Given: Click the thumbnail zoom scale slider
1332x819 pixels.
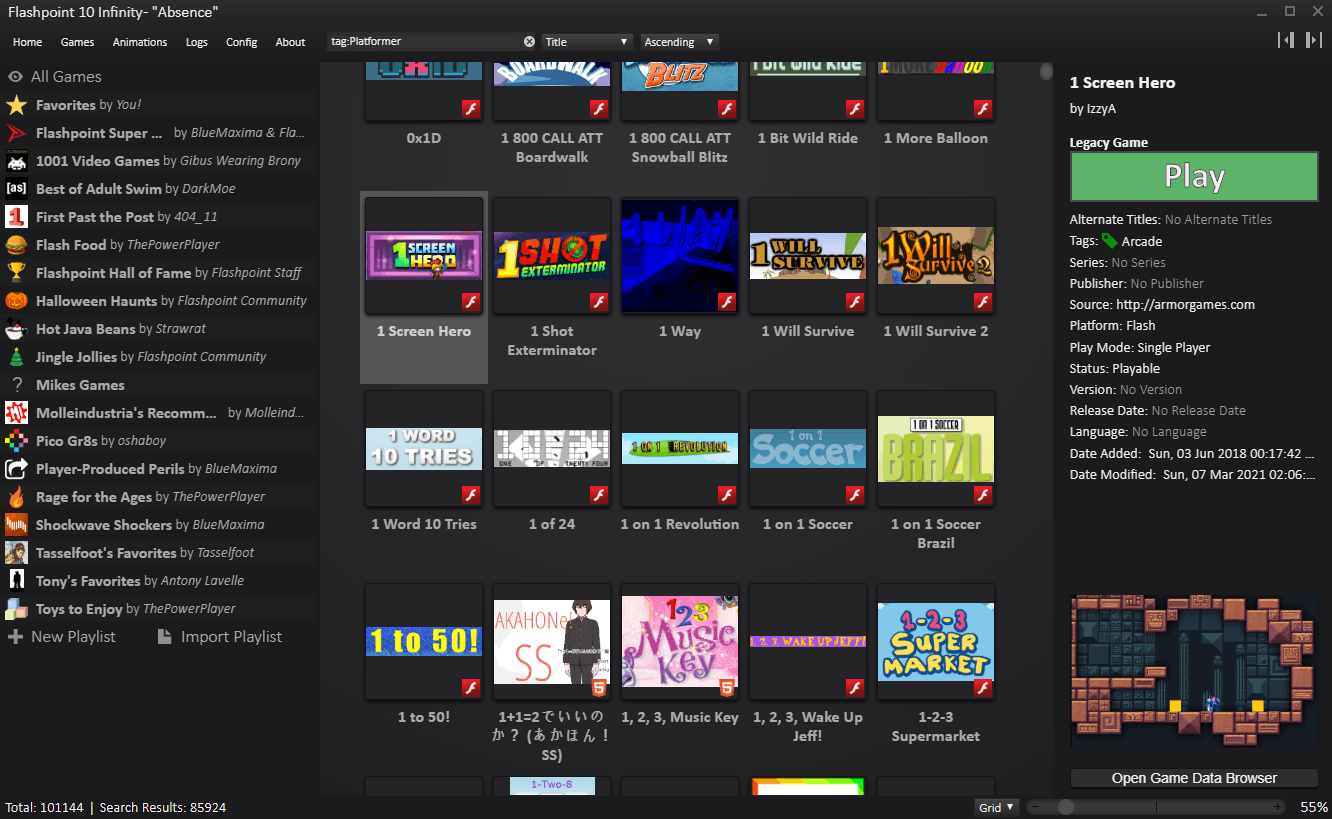Looking at the screenshot, I should point(1157,807).
